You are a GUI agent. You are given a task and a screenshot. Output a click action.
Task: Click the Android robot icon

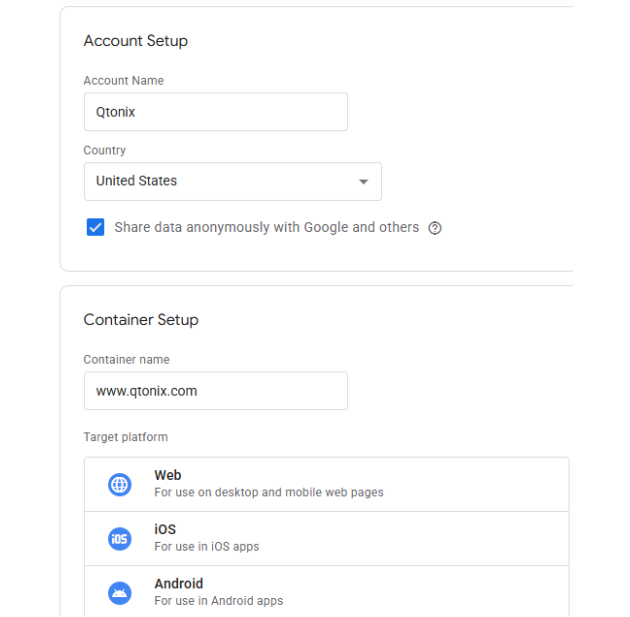[x=120, y=593]
